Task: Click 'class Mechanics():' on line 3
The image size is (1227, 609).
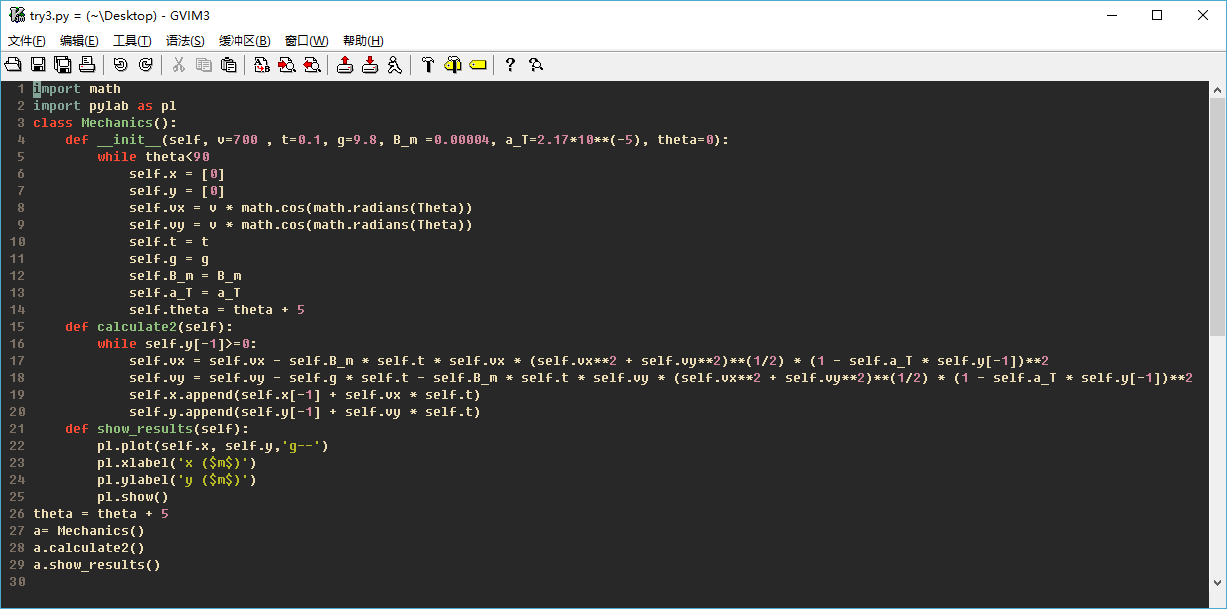Action: point(105,123)
